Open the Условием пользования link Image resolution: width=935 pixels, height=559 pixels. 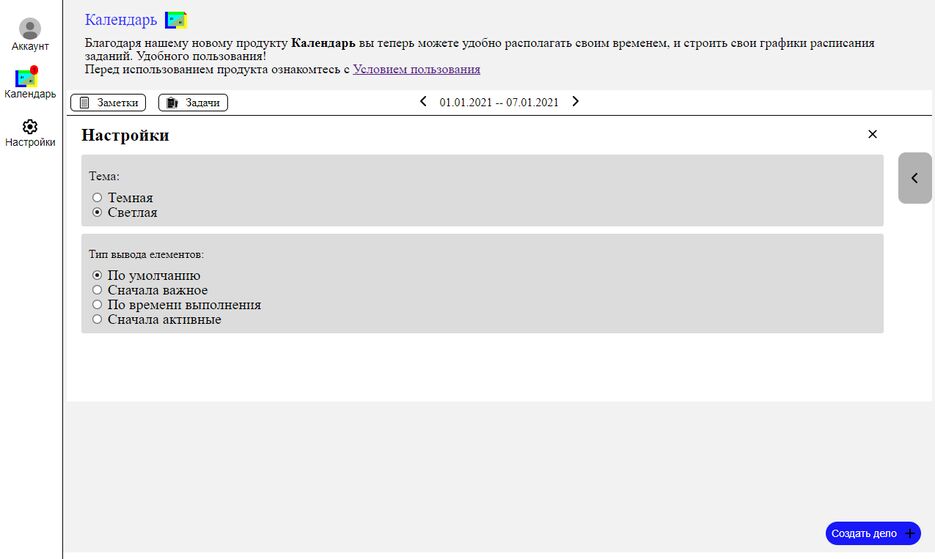(x=416, y=69)
